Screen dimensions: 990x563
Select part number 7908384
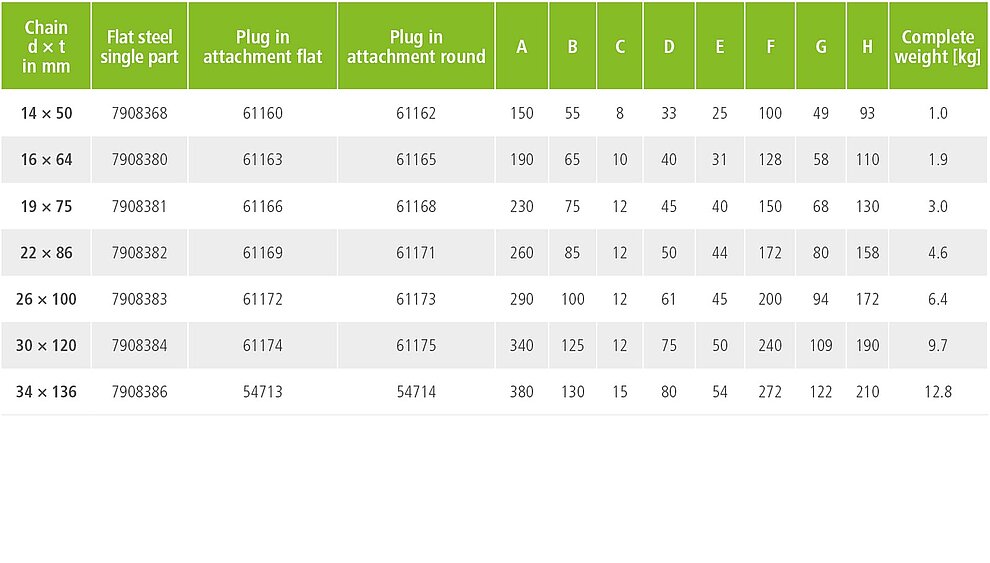pos(140,346)
